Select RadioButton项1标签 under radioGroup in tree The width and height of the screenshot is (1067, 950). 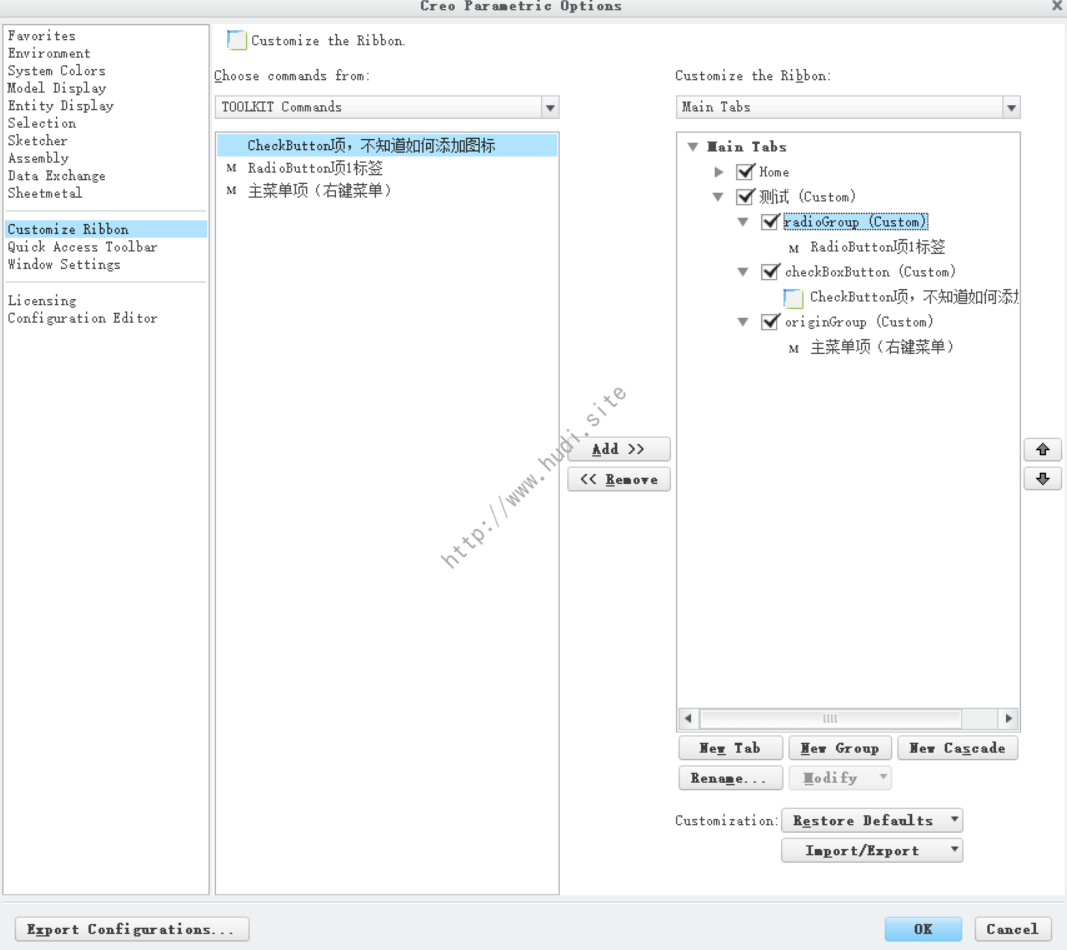click(x=878, y=247)
